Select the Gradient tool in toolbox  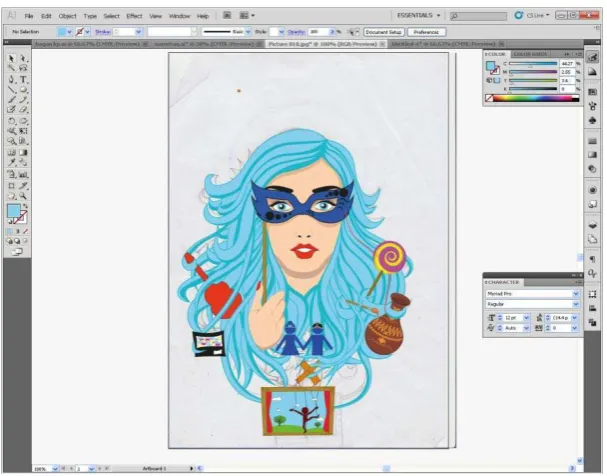point(23,152)
